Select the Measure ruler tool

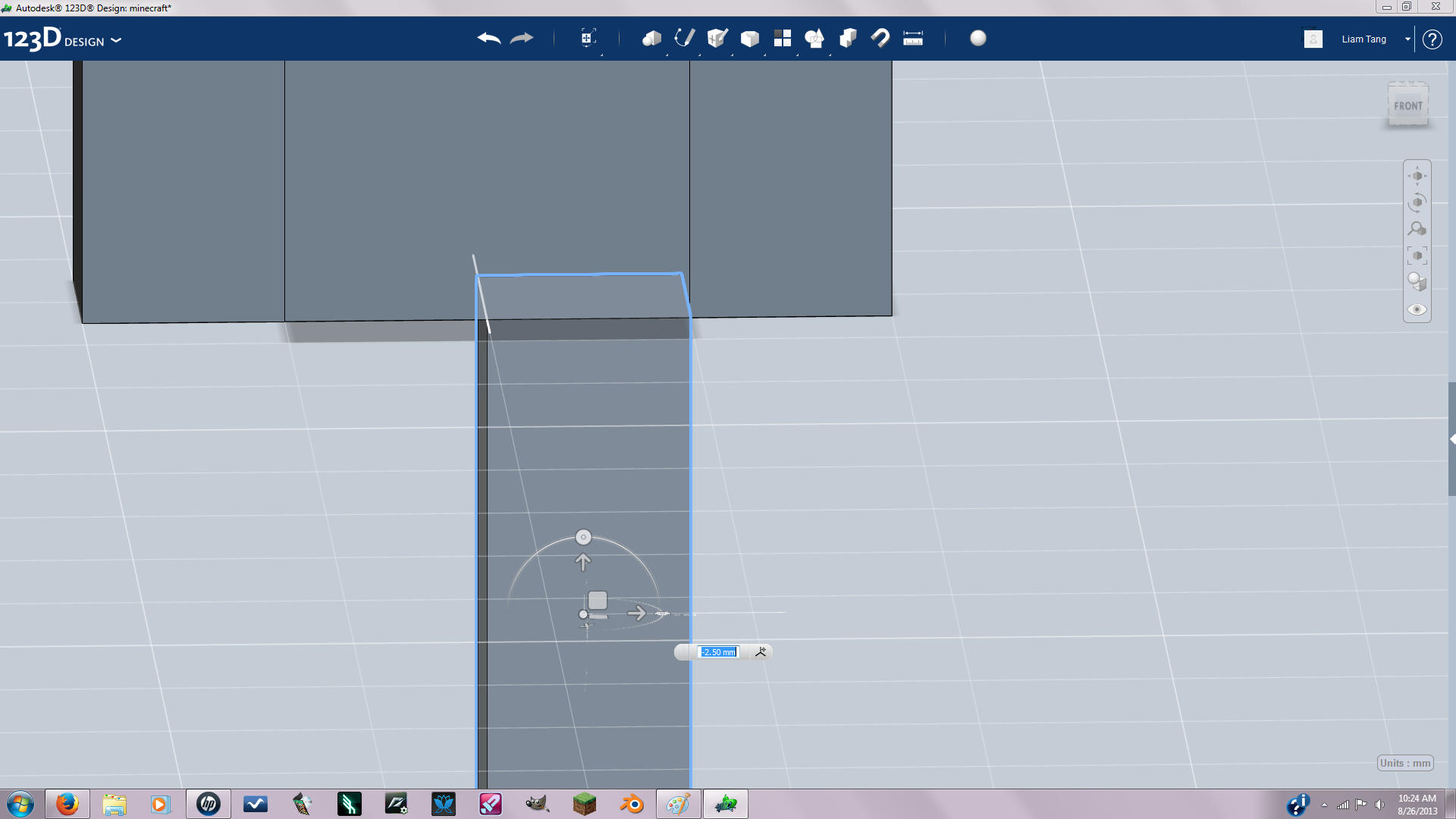[x=913, y=38]
